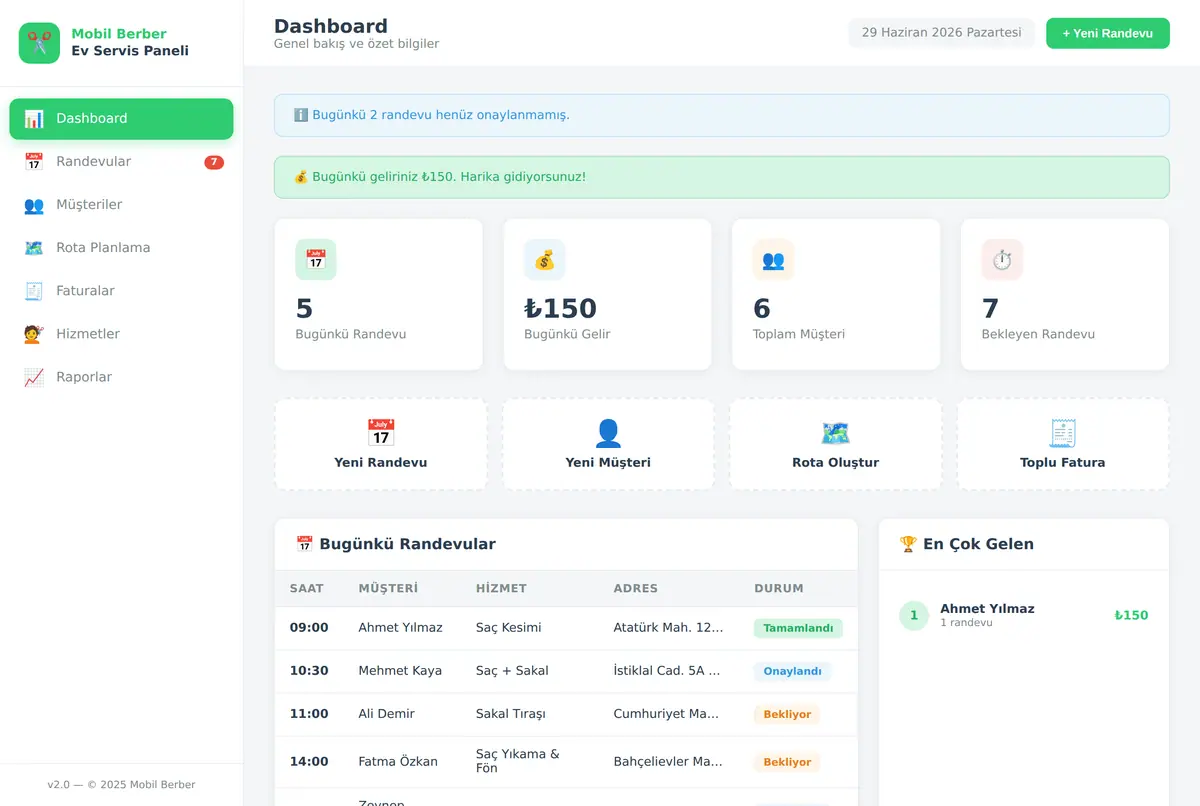Viewport: 1200px width, 806px height.
Task: Click the Hizmetler haircut icon in sidebar
Action: tap(34, 334)
